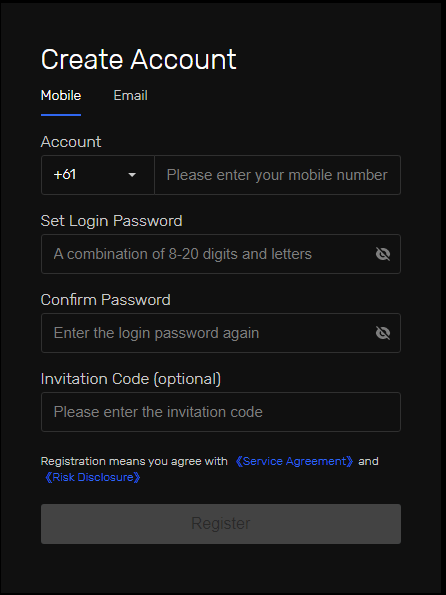446x595 pixels.
Task: Select the Mobile registration tab
Action: [61, 95]
